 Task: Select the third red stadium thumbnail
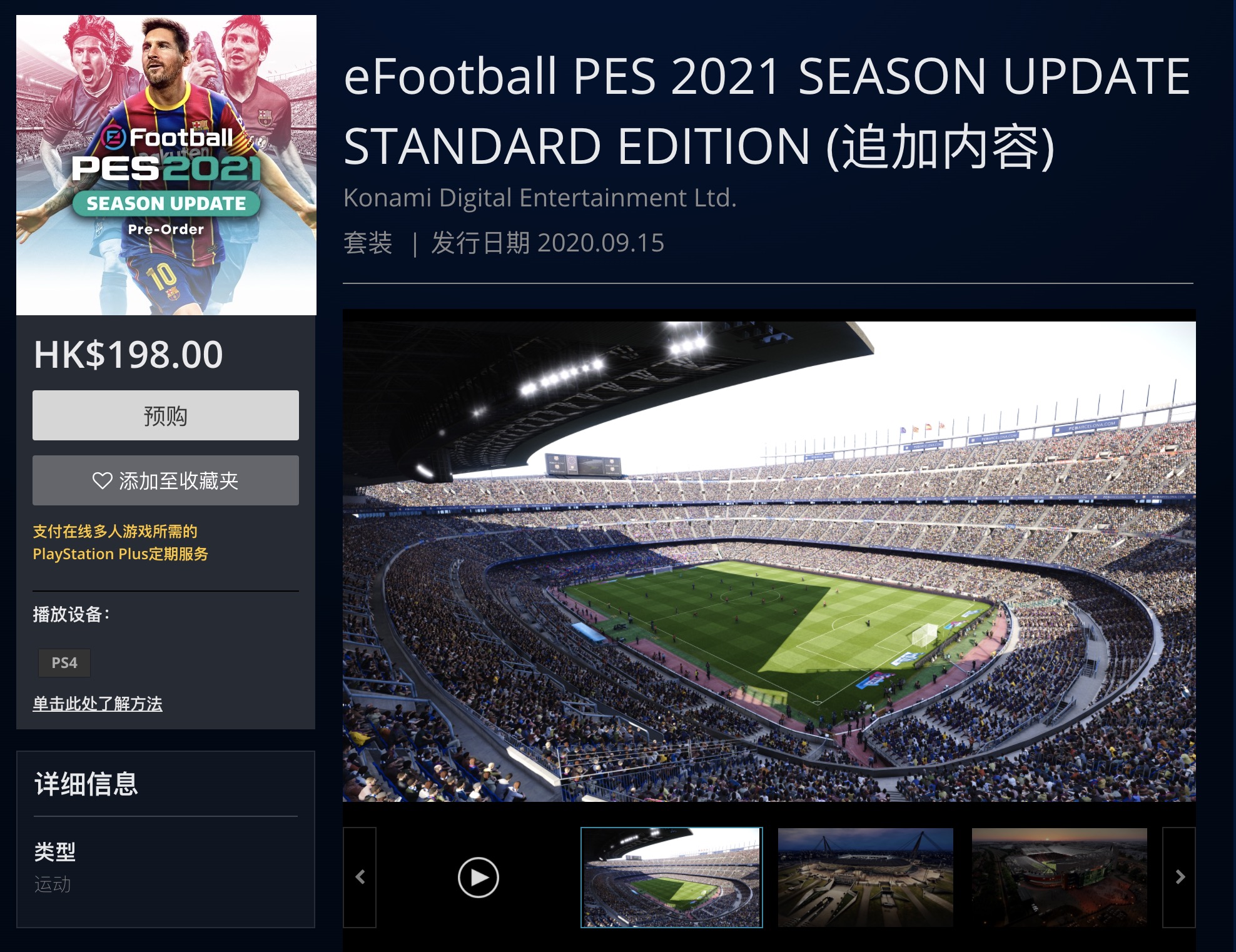pyautogui.click(x=1060, y=877)
